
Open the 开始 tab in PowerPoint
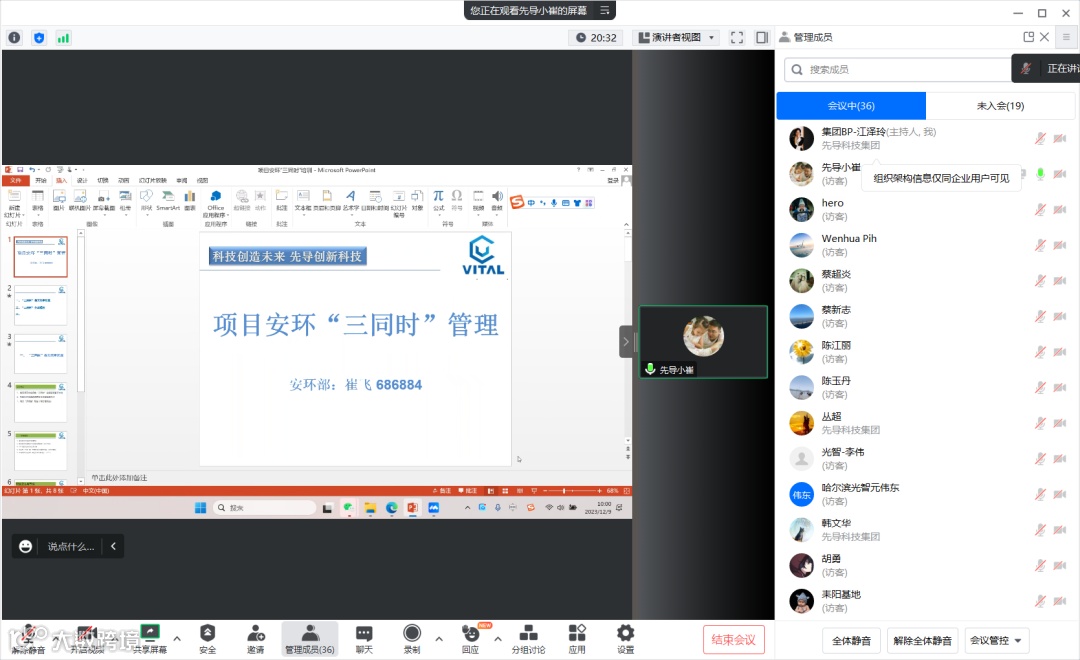tap(41, 181)
